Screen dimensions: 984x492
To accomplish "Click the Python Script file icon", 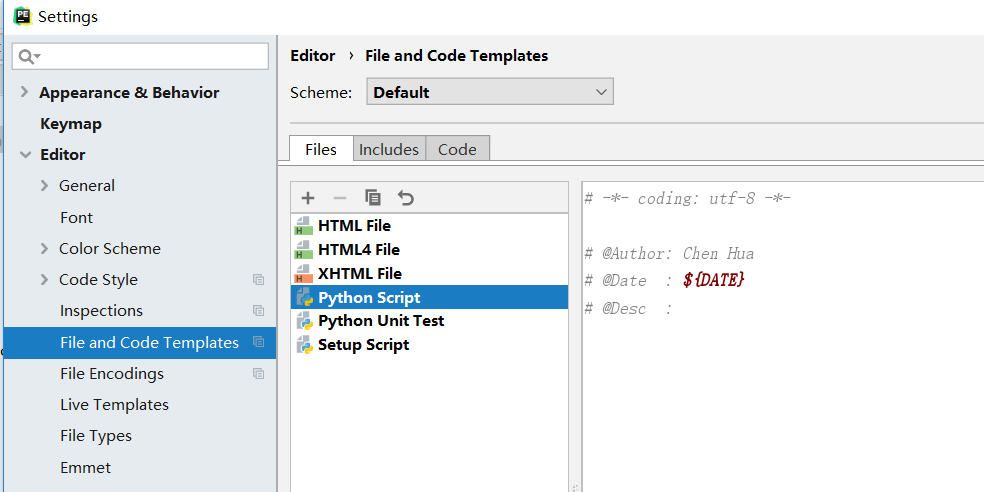I will tap(304, 298).
